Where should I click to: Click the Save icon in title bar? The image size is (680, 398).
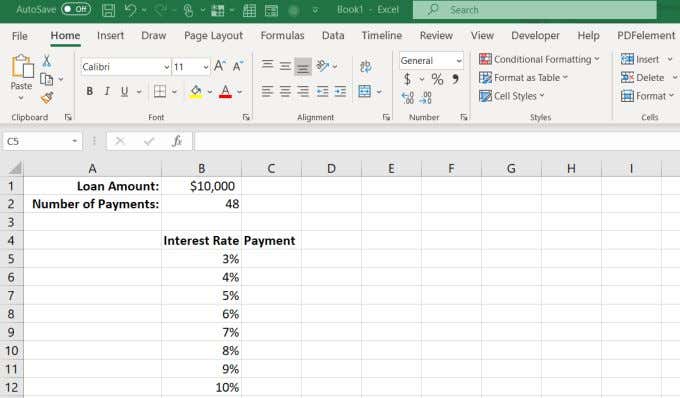[x=108, y=10]
